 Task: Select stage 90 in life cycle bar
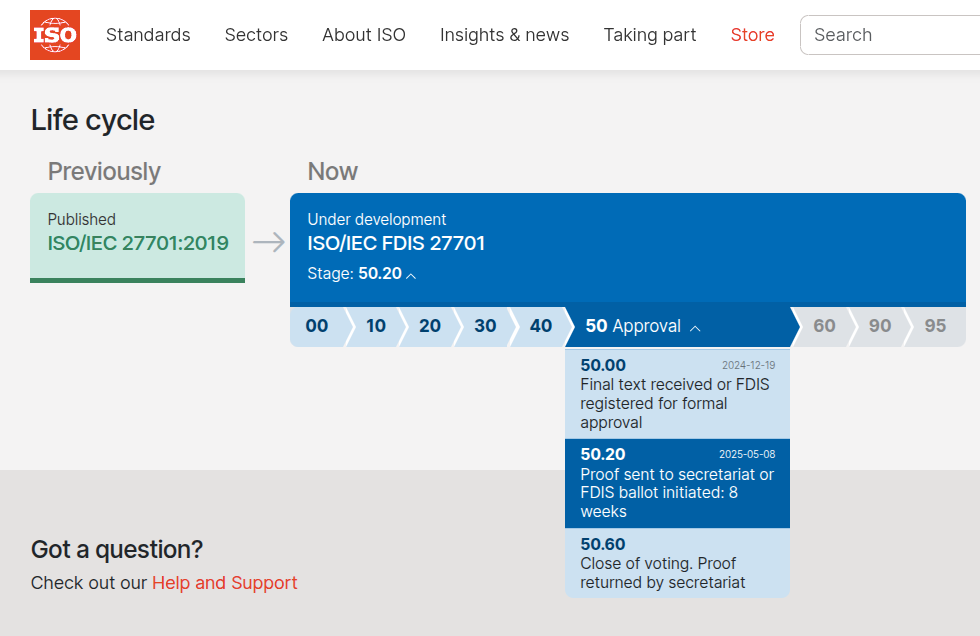(879, 326)
